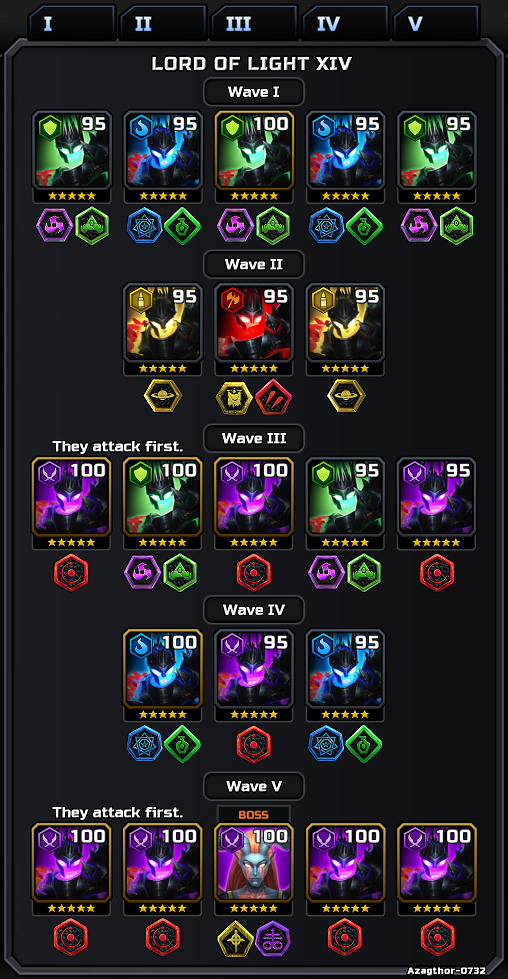Click the red claw-marks skill icon in Wave II
This screenshot has width=508, height=979.
[273, 396]
